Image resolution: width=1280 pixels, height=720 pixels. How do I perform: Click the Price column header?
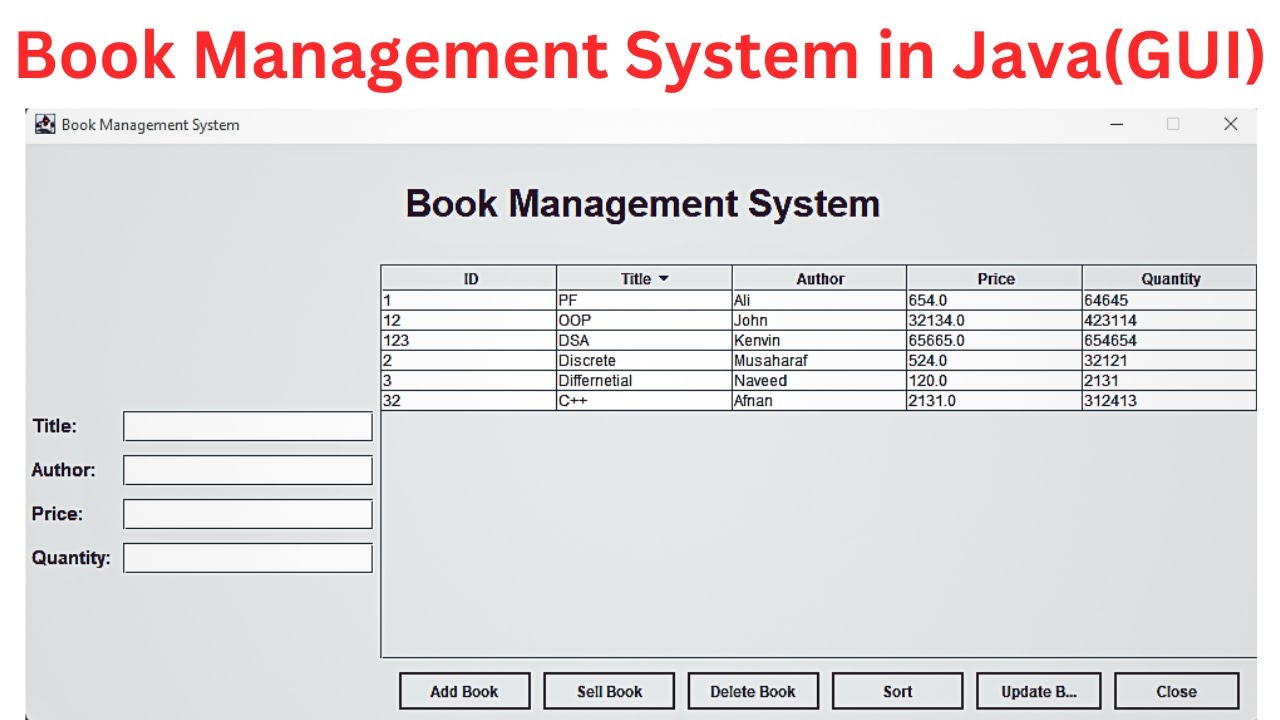(x=994, y=278)
